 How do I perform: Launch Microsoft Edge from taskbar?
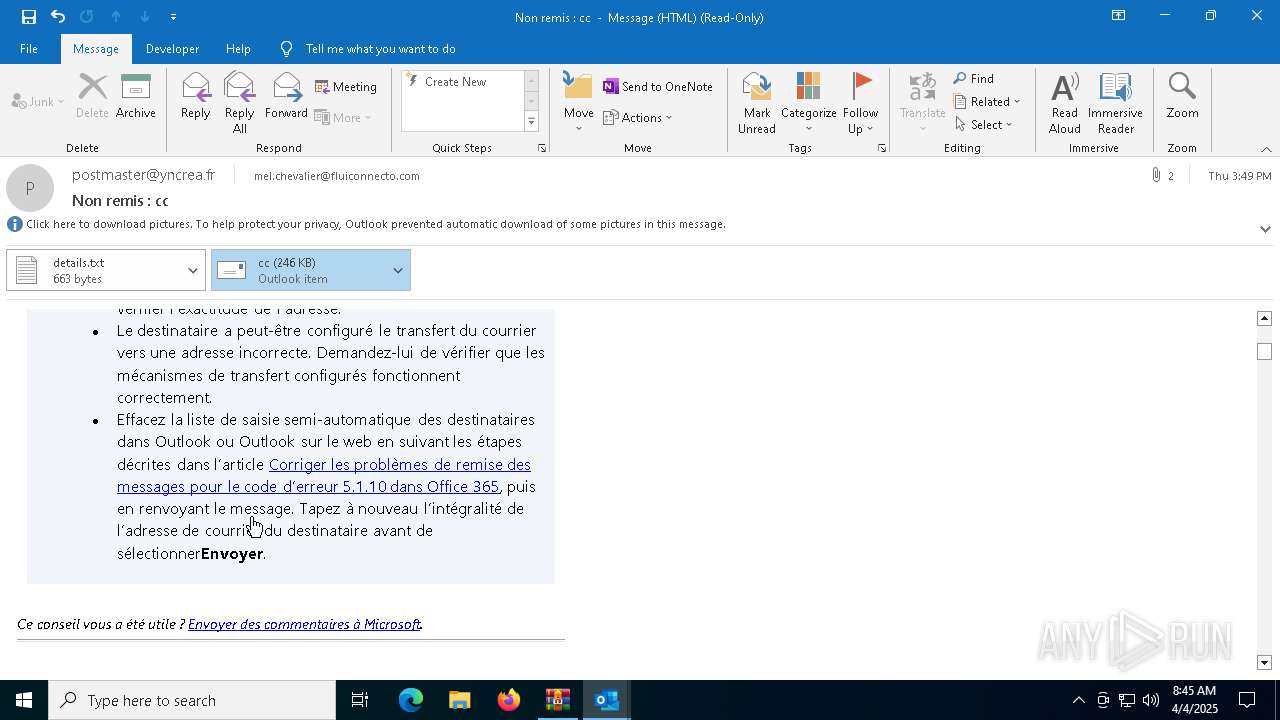click(411, 700)
